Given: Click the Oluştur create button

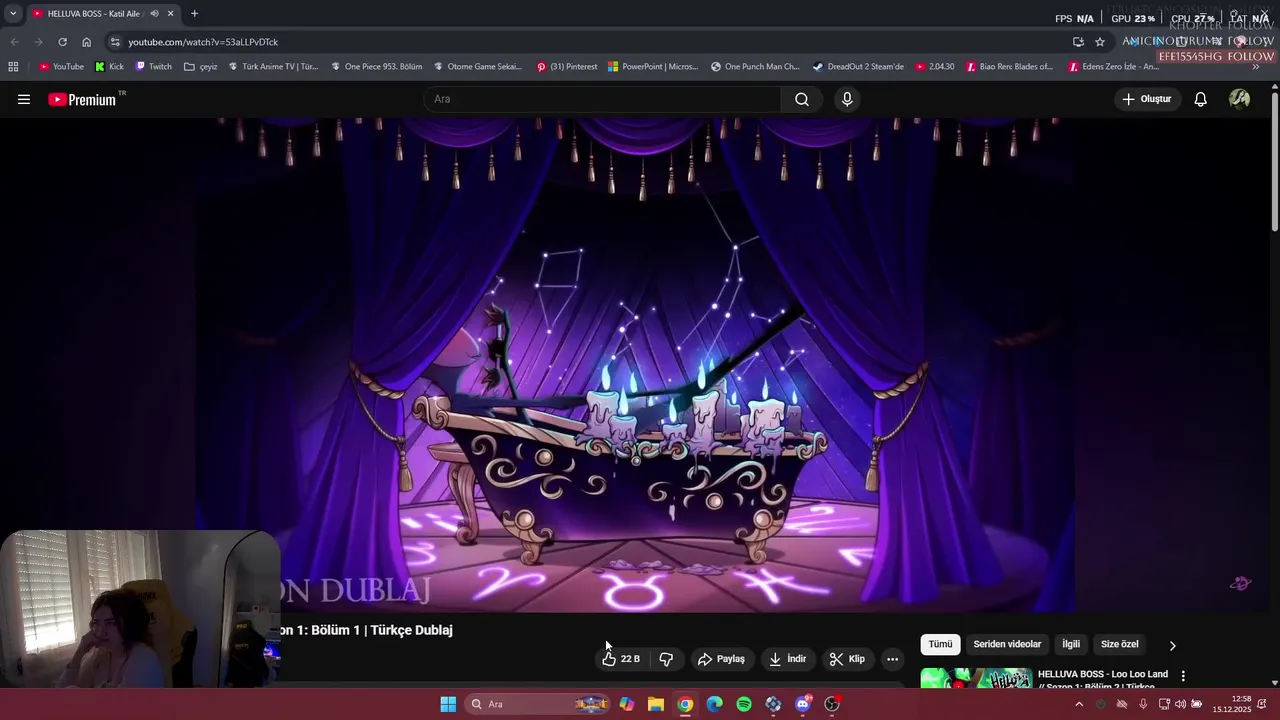Looking at the screenshot, I should coord(1146,99).
